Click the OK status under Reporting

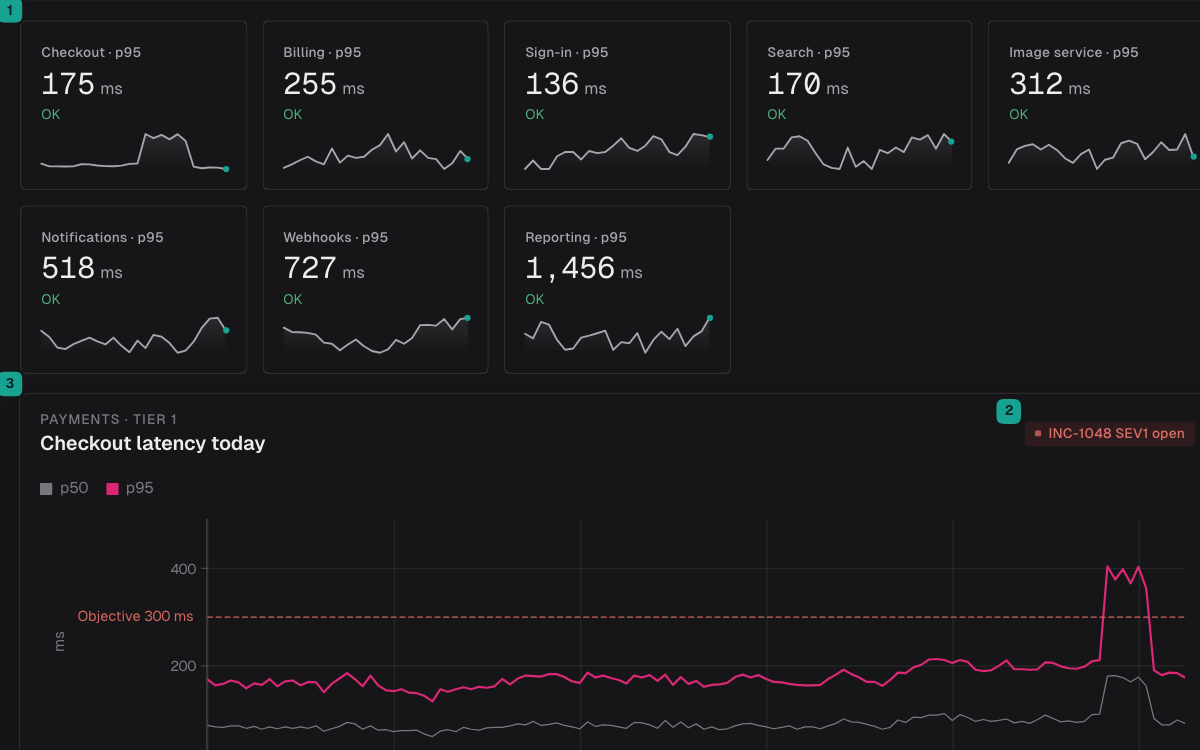pos(535,299)
